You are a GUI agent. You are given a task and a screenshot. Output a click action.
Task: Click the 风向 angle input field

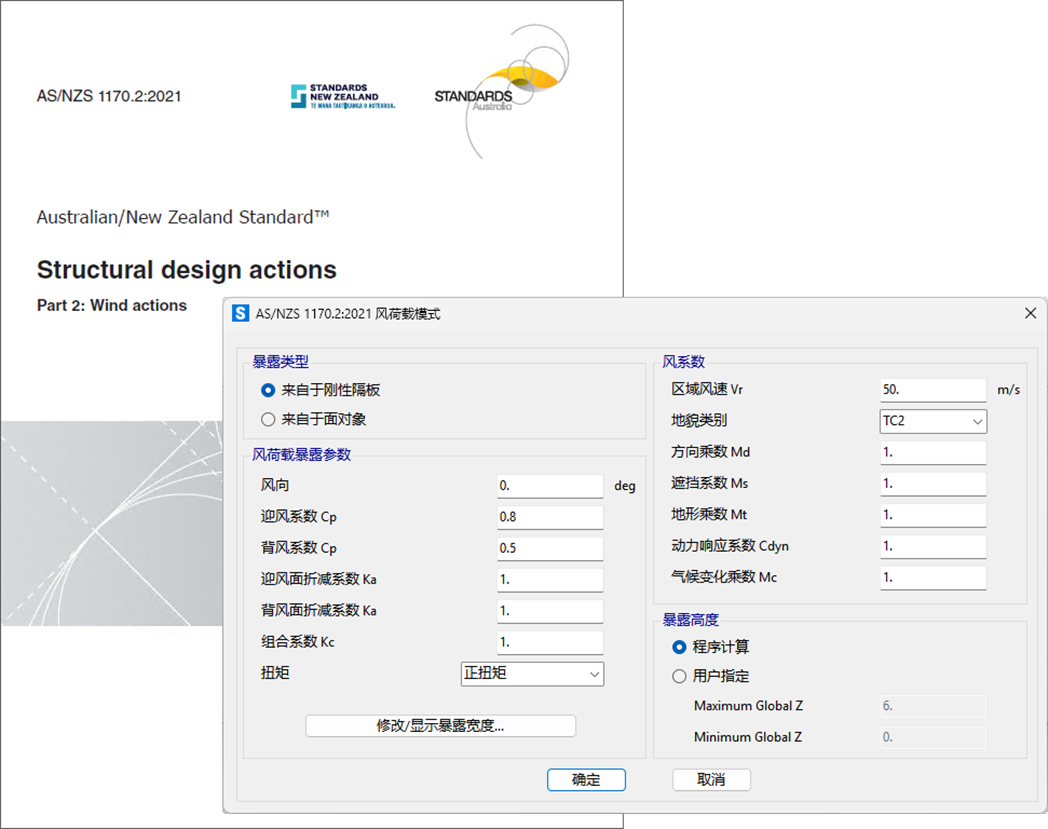[550, 486]
